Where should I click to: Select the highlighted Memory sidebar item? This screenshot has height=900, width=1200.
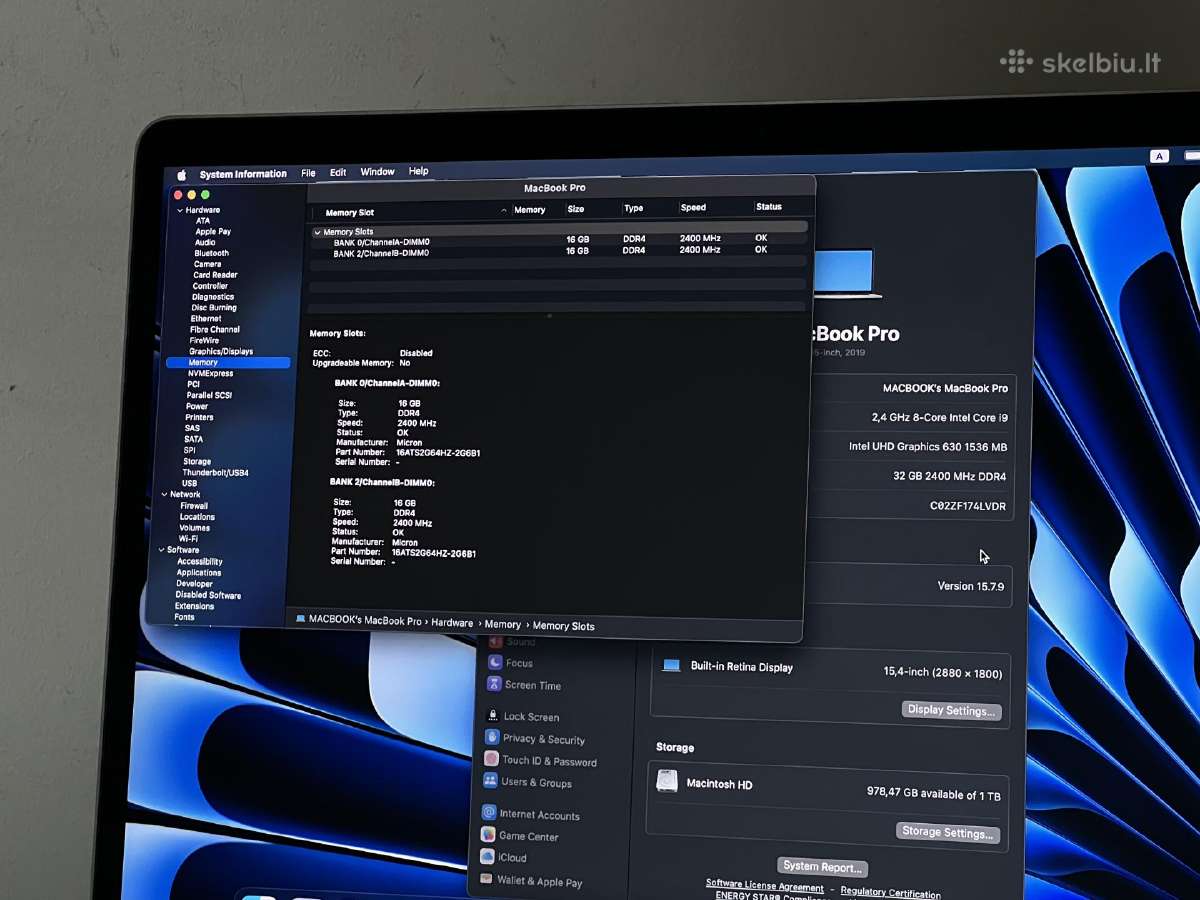(228, 362)
